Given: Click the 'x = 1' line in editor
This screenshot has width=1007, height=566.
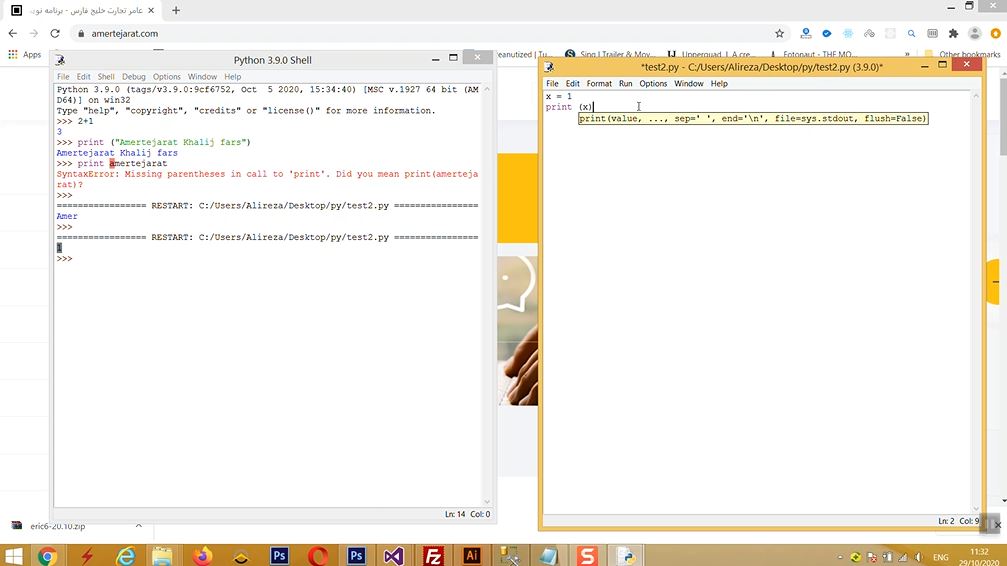Looking at the screenshot, I should 559,96.
